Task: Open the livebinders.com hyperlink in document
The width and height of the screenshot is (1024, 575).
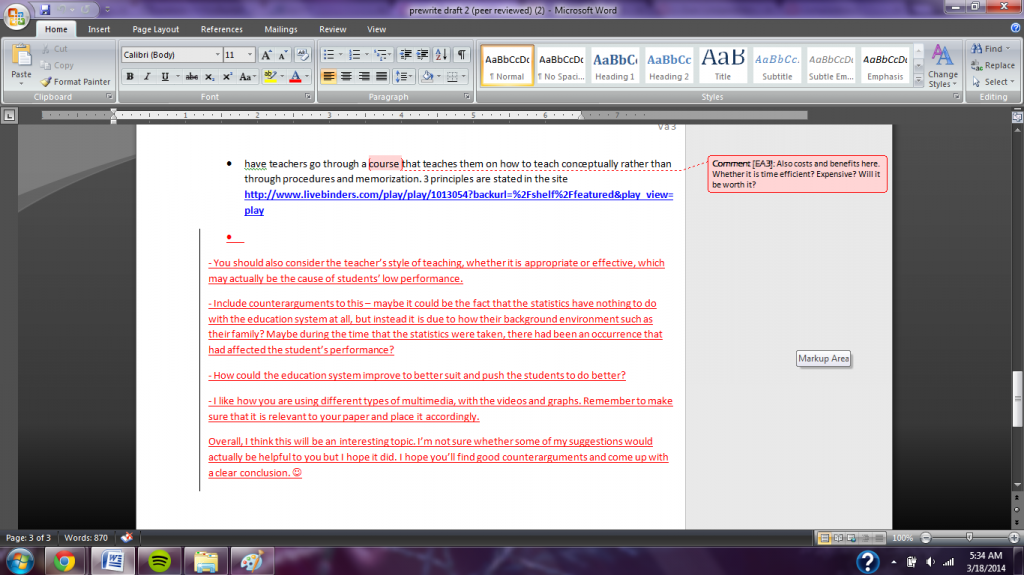Action: [458, 194]
